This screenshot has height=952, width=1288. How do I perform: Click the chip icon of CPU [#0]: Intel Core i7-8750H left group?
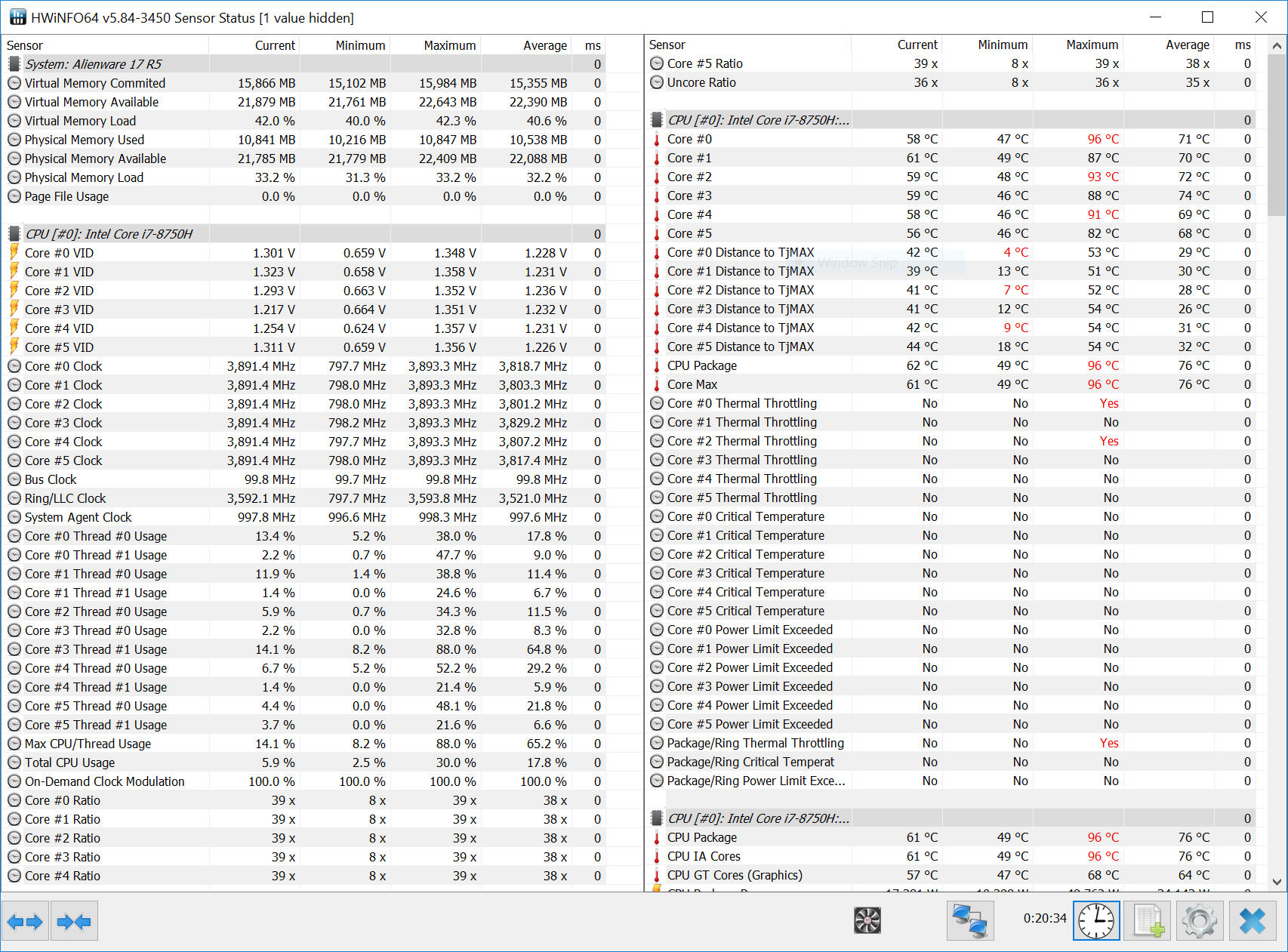coord(14,234)
